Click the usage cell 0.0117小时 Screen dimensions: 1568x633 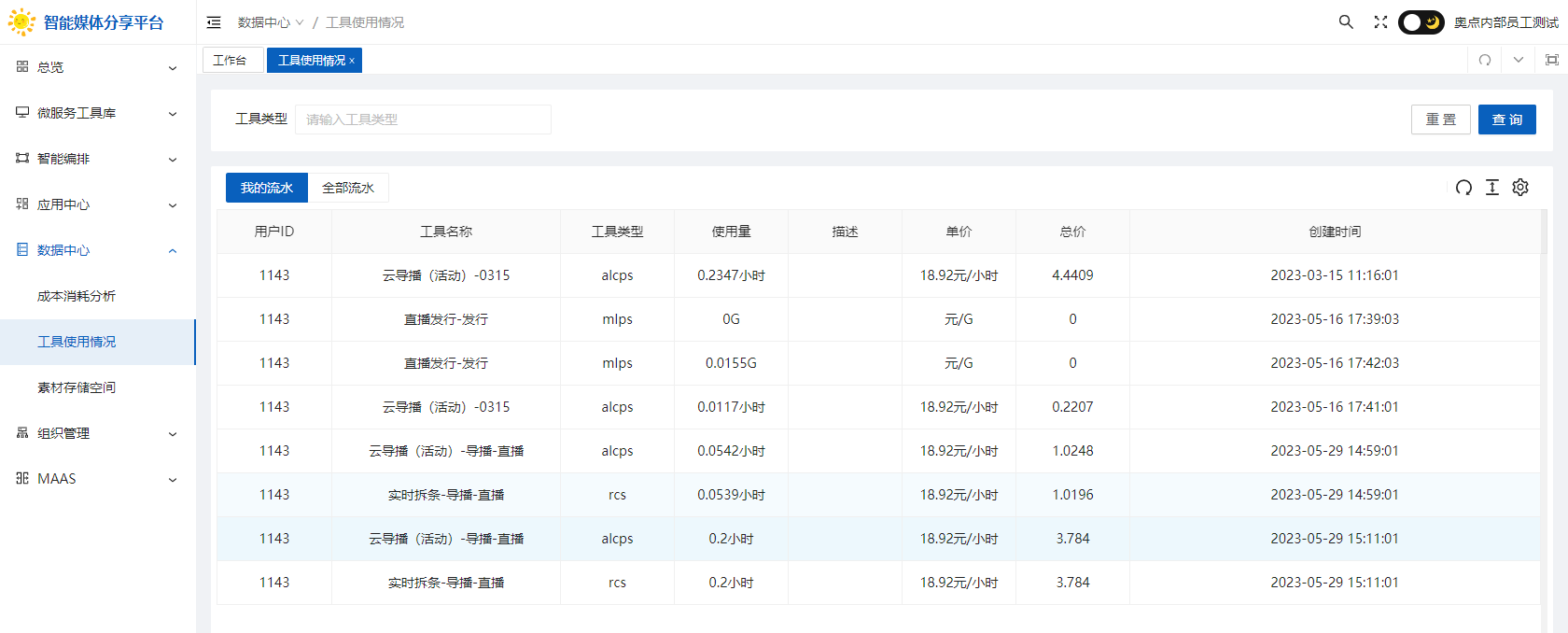tap(731, 407)
